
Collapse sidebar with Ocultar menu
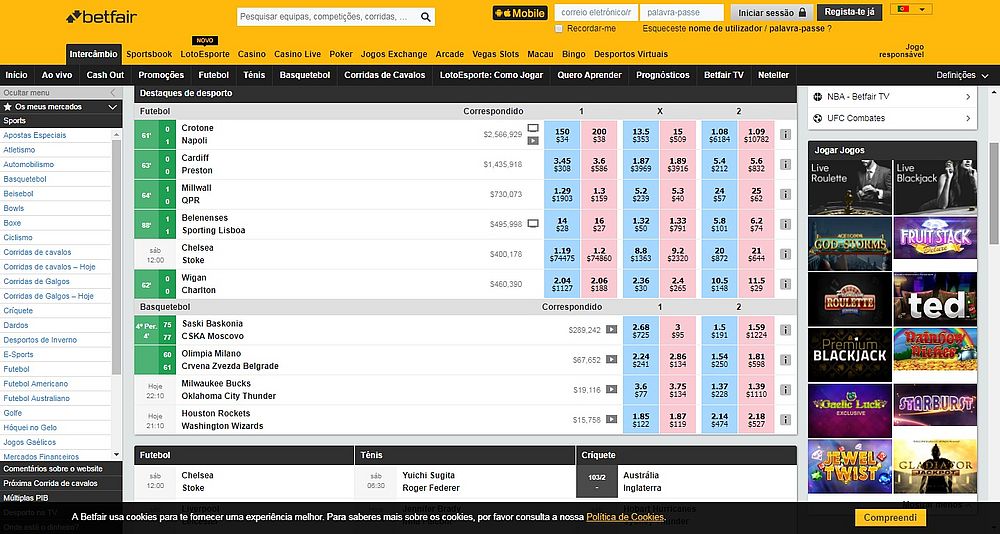(61, 93)
